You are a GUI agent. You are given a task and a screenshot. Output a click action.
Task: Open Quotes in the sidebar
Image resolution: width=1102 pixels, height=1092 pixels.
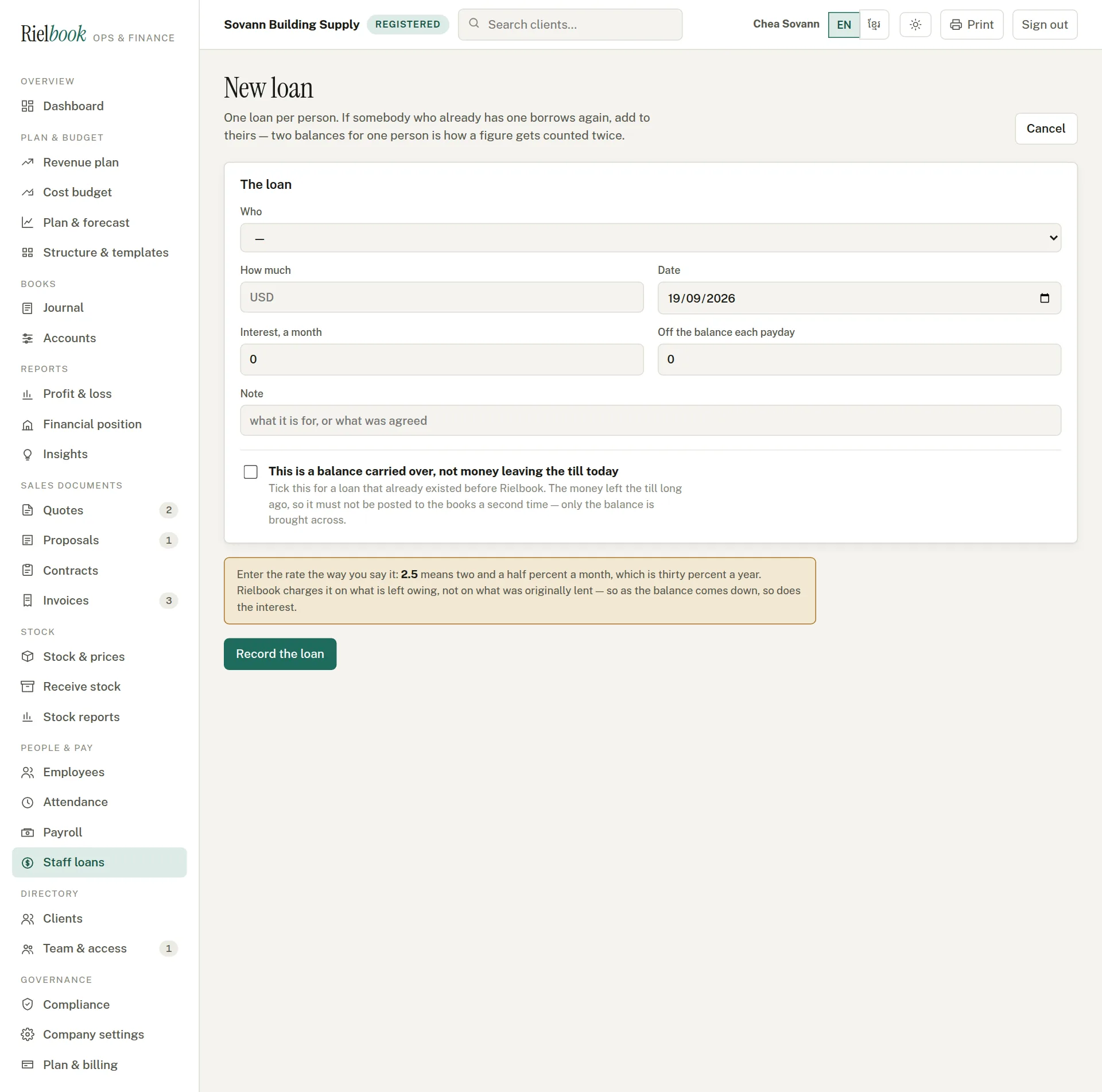coord(99,510)
